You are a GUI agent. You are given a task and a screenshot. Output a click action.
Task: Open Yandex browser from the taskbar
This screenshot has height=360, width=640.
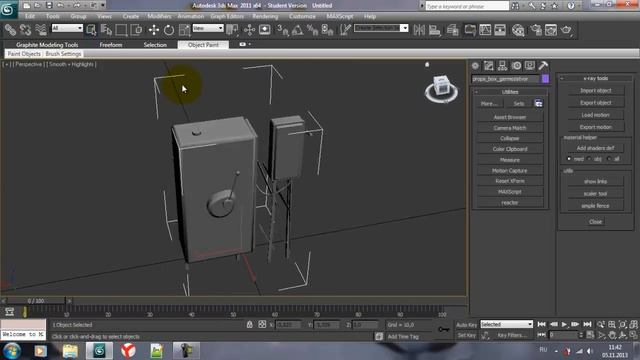[x=128, y=351]
